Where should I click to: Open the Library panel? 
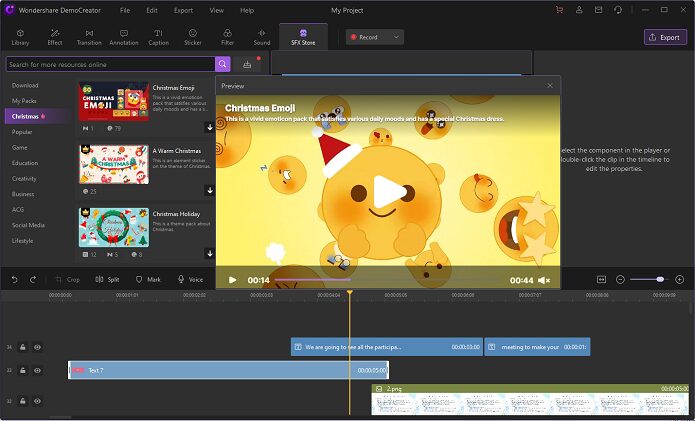click(x=20, y=37)
